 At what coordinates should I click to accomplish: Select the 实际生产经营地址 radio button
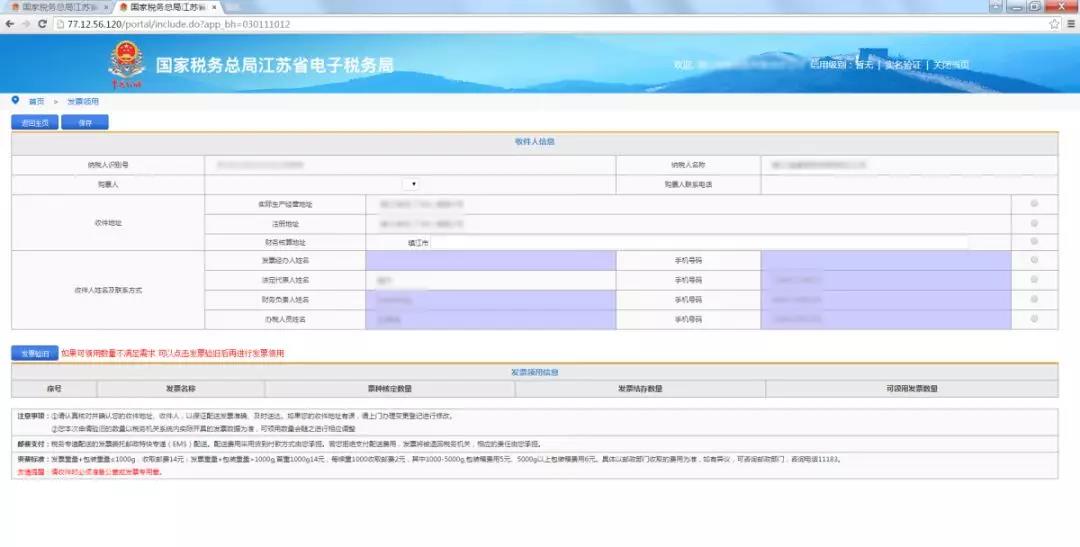(1033, 204)
